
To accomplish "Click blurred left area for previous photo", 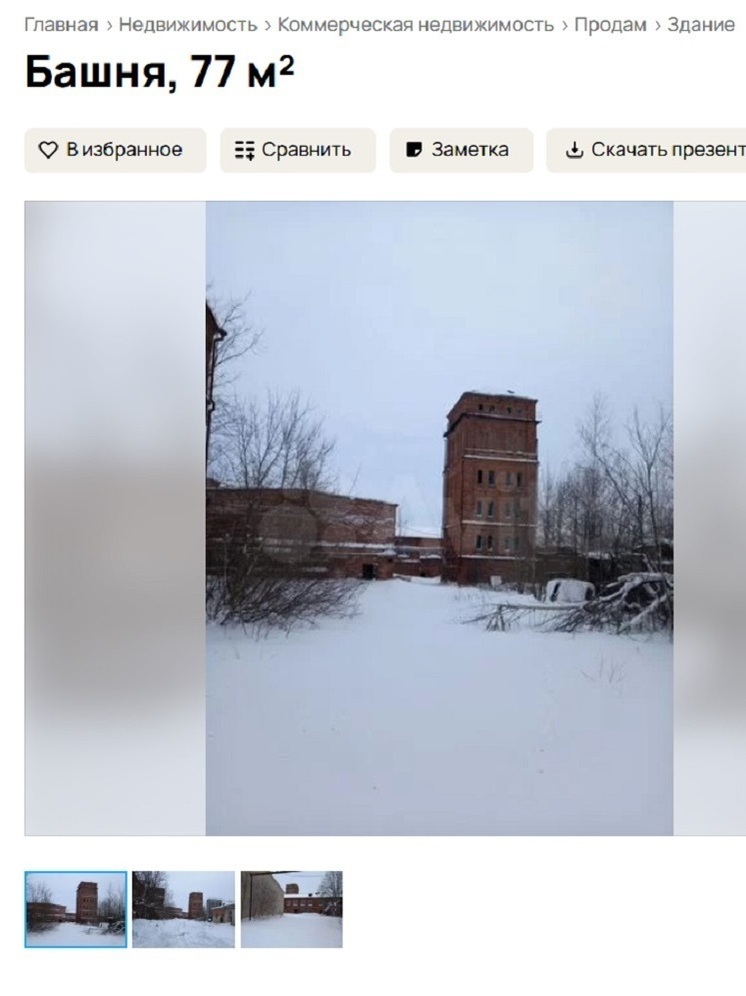I will pyautogui.click(x=115, y=518).
